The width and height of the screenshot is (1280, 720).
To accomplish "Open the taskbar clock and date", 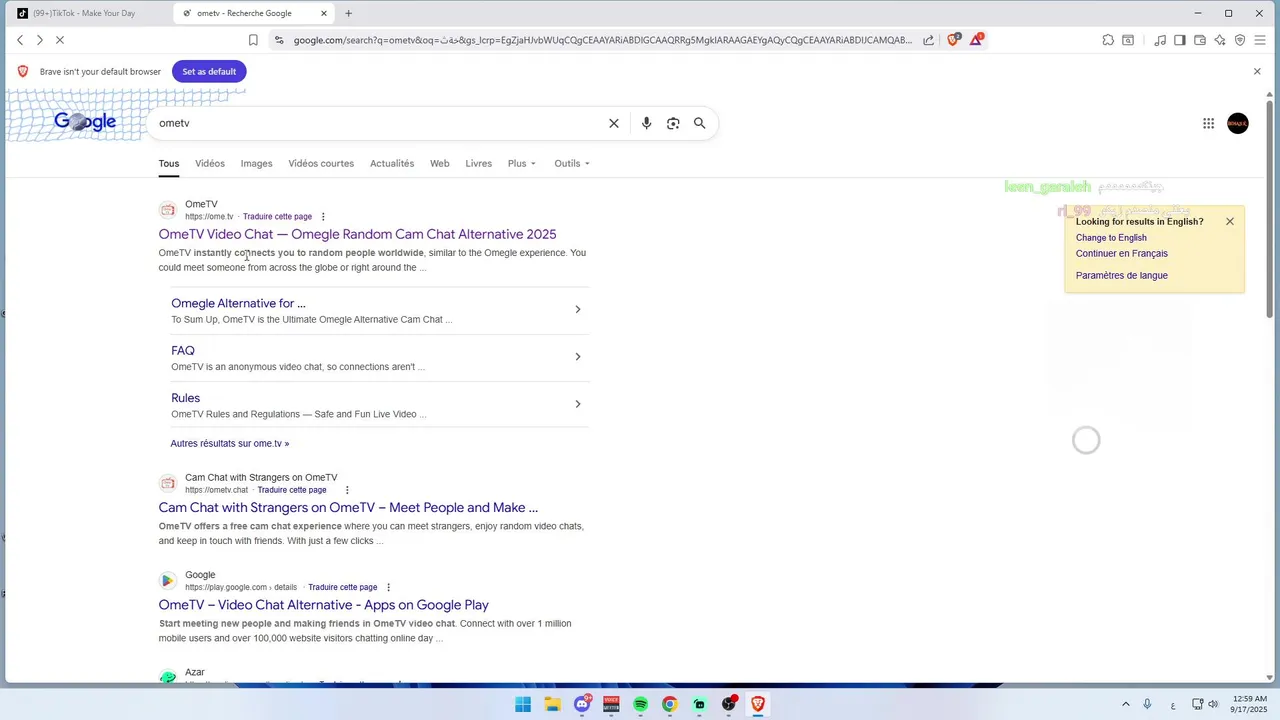I will pos(1250,704).
